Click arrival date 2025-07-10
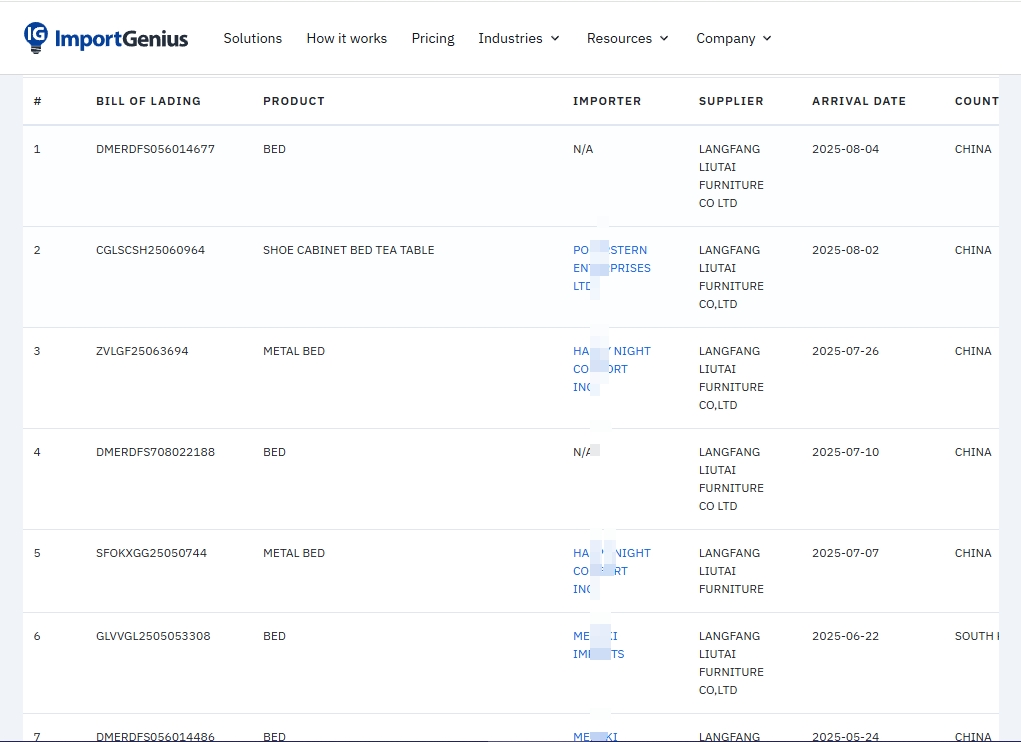 point(845,452)
